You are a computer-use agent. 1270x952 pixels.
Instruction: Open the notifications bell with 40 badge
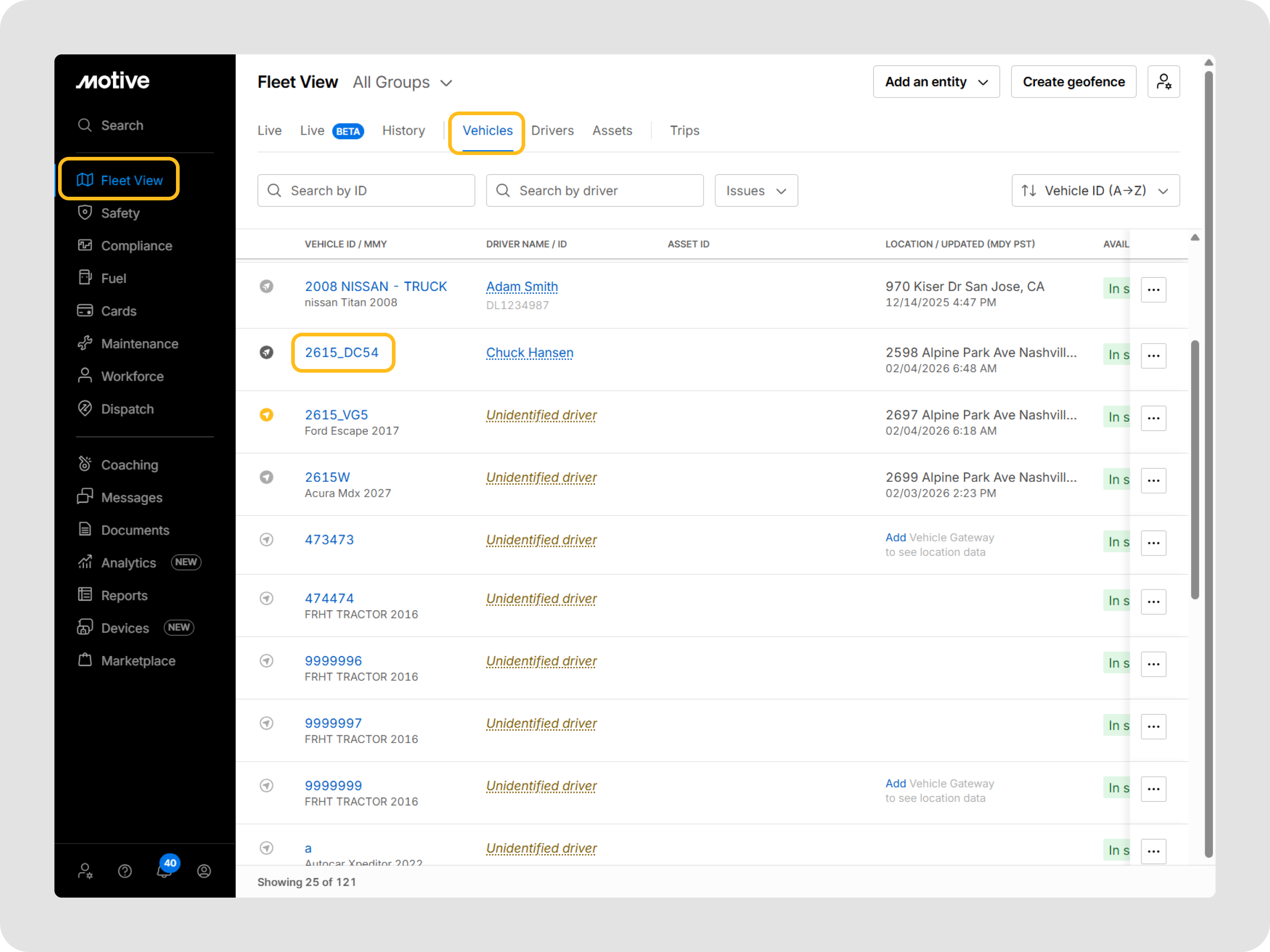click(165, 870)
